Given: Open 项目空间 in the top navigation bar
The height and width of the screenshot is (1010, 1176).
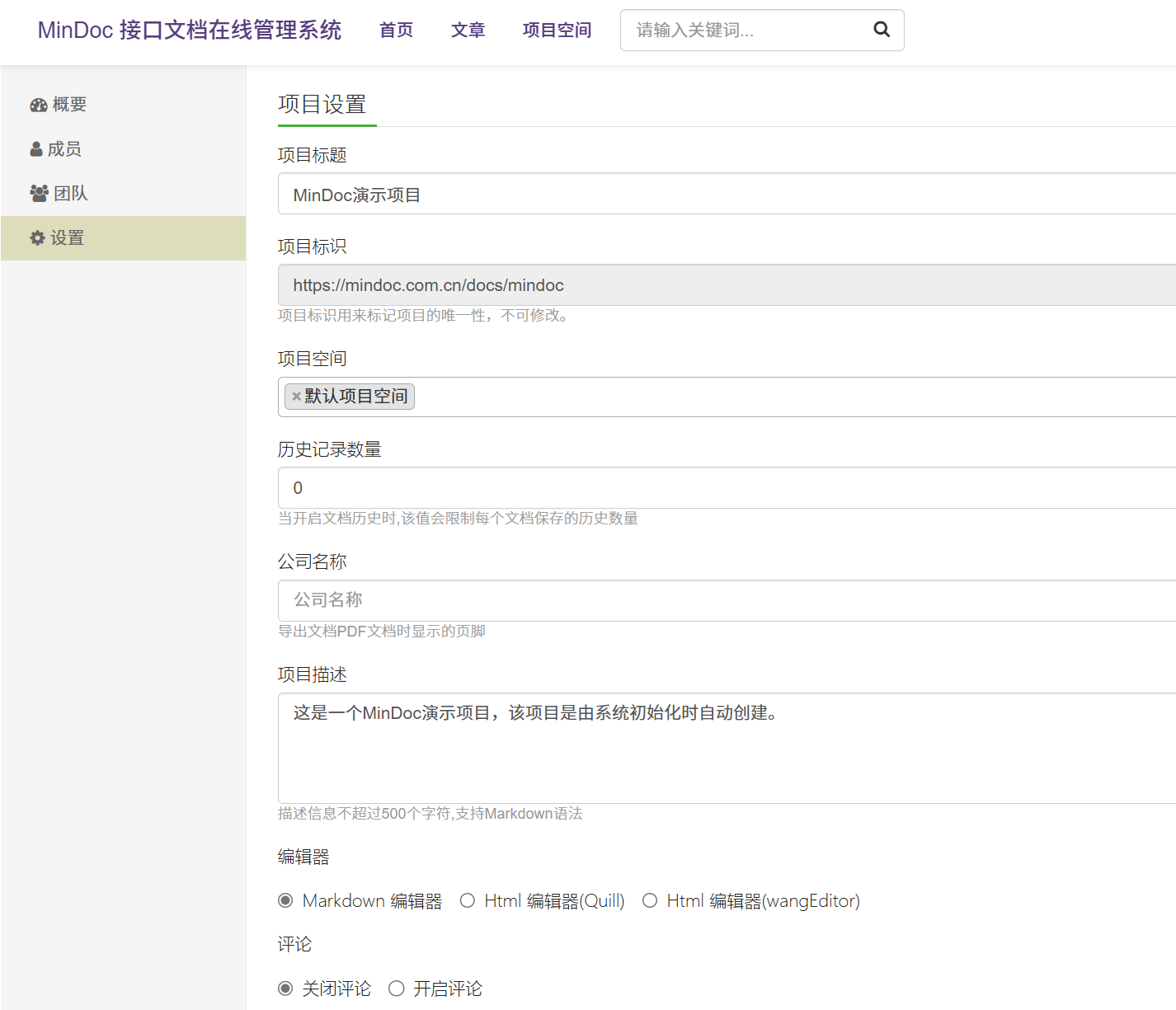Looking at the screenshot, I should [x=557, y=31].
